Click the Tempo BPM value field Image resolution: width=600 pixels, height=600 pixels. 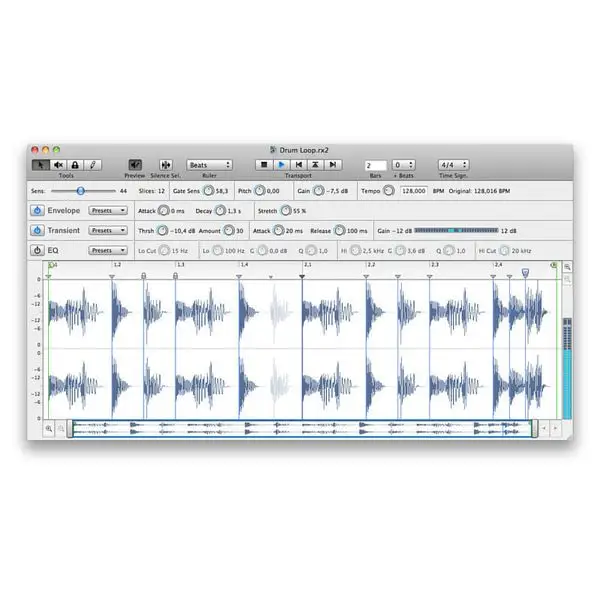414,190
